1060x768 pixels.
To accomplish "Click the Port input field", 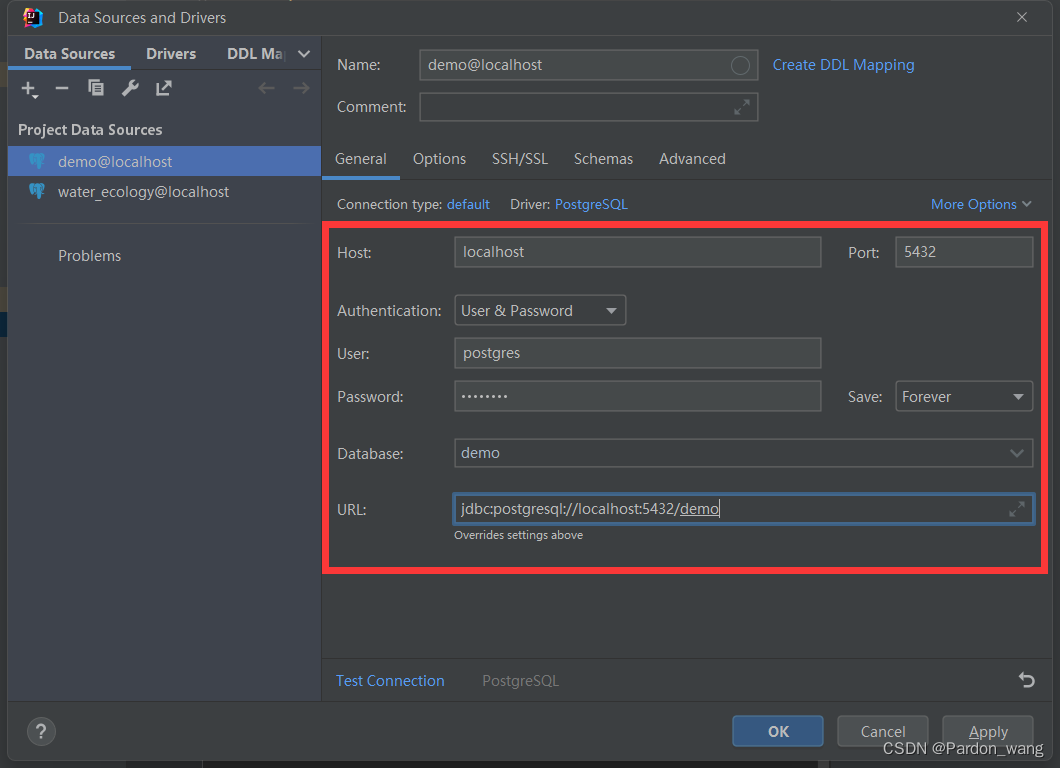I will point(963,252).
